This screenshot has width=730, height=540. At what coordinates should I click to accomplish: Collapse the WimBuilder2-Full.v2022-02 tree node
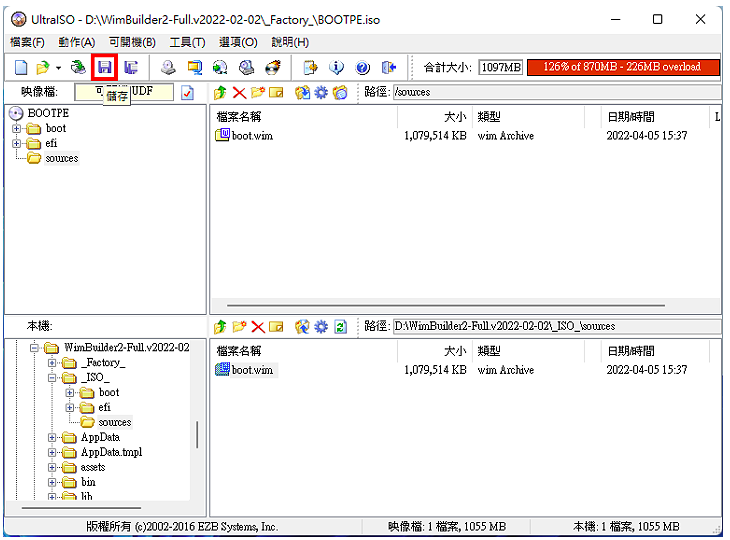pyautogui.click(x=34, y=348)
